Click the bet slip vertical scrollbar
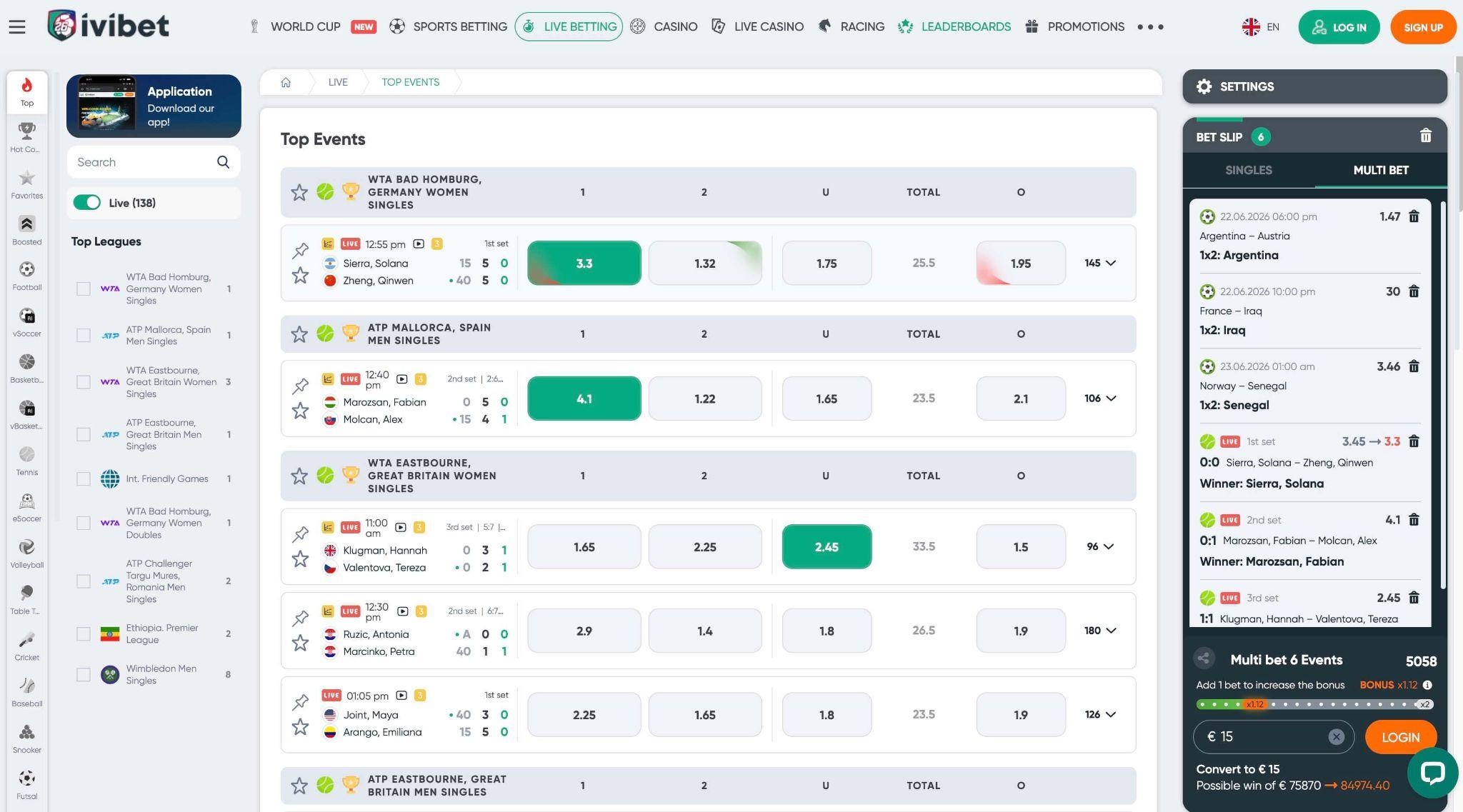 [1443, 395]
